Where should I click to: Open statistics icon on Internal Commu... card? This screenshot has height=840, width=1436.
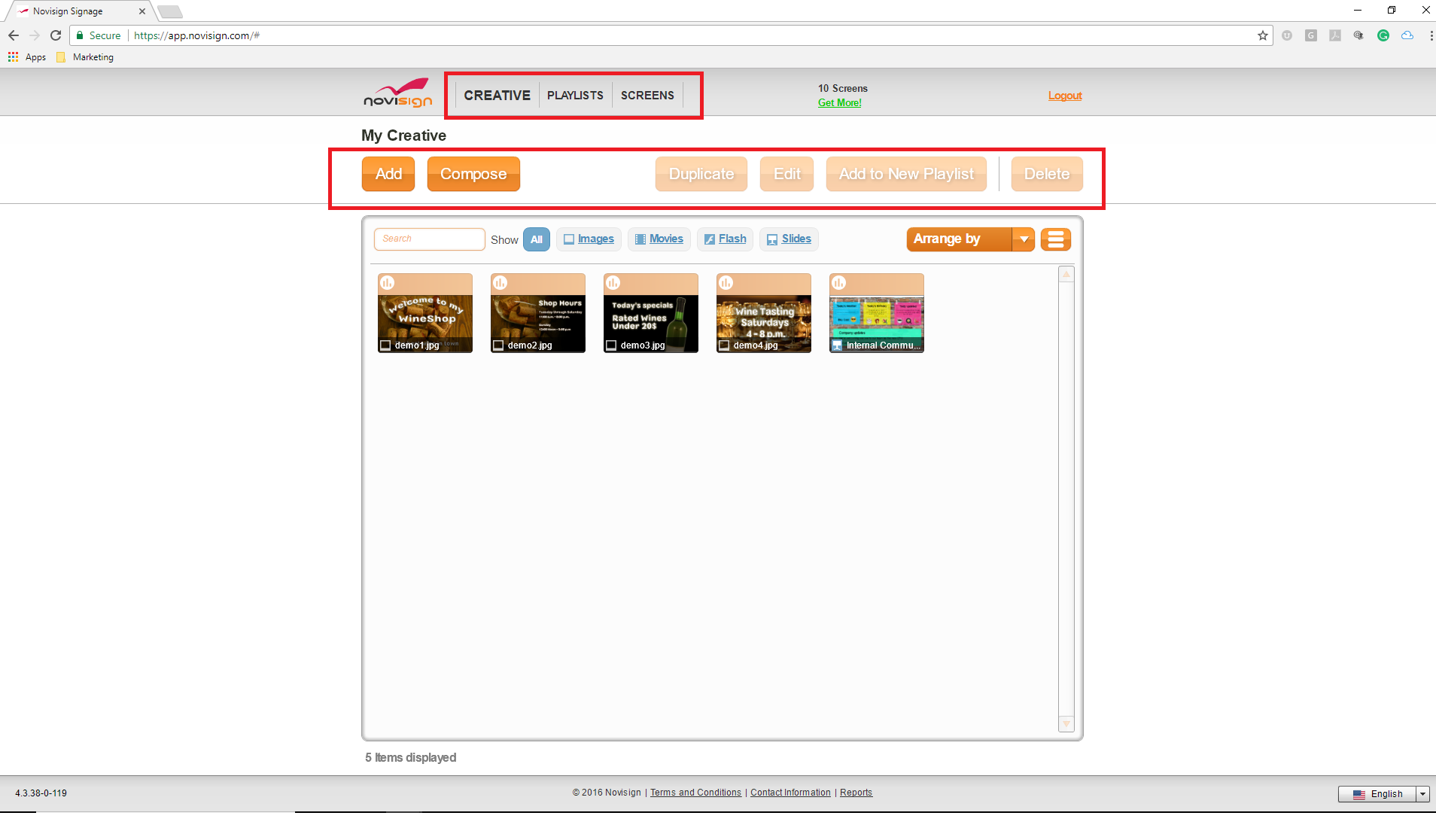click(x=838, y=283)
